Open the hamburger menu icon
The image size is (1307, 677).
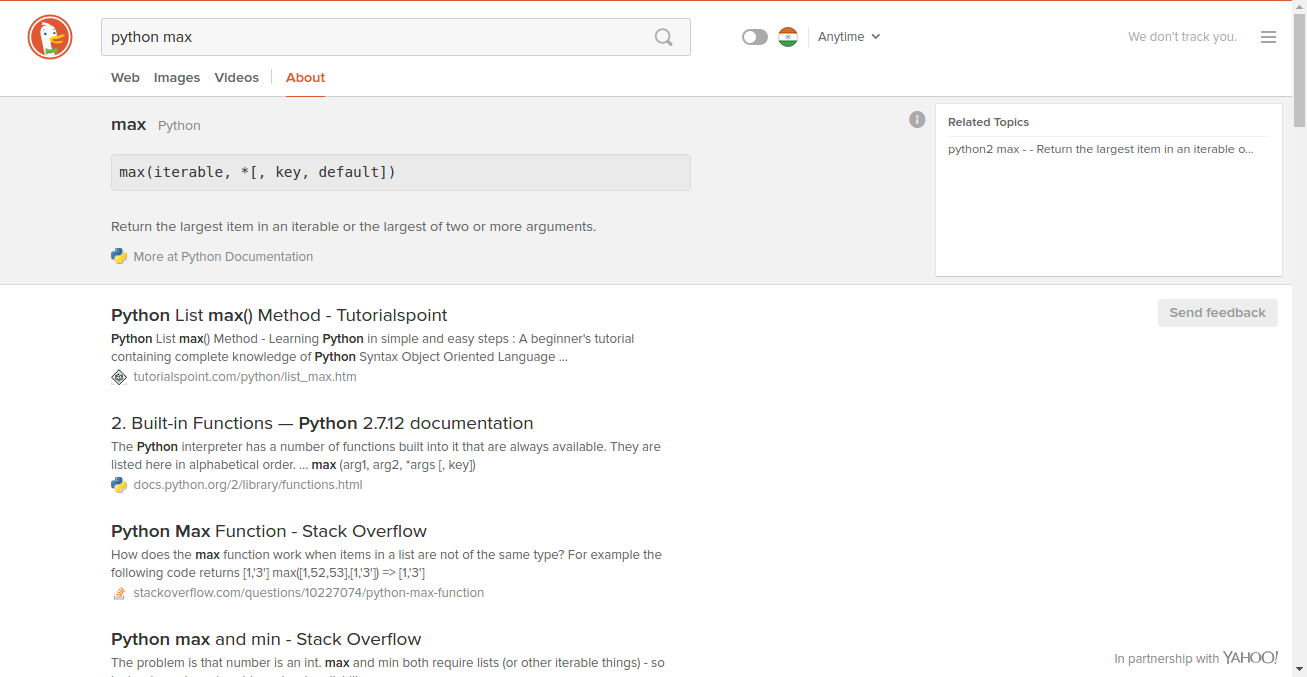(x=1268, y=37)
